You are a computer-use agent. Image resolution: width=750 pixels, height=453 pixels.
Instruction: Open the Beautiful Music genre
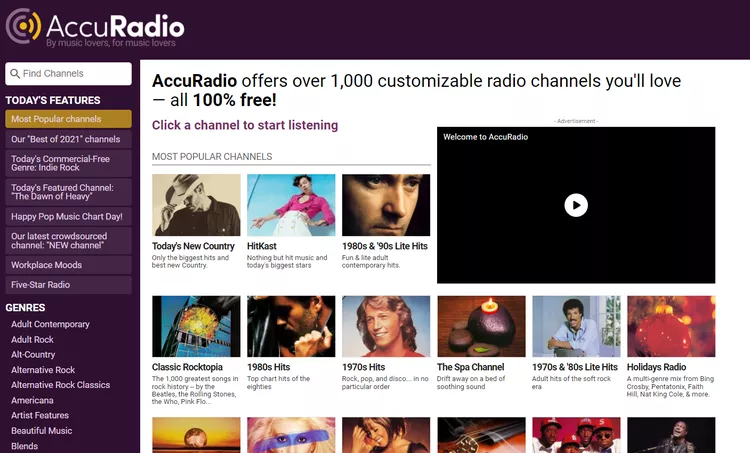click(42, 431)
